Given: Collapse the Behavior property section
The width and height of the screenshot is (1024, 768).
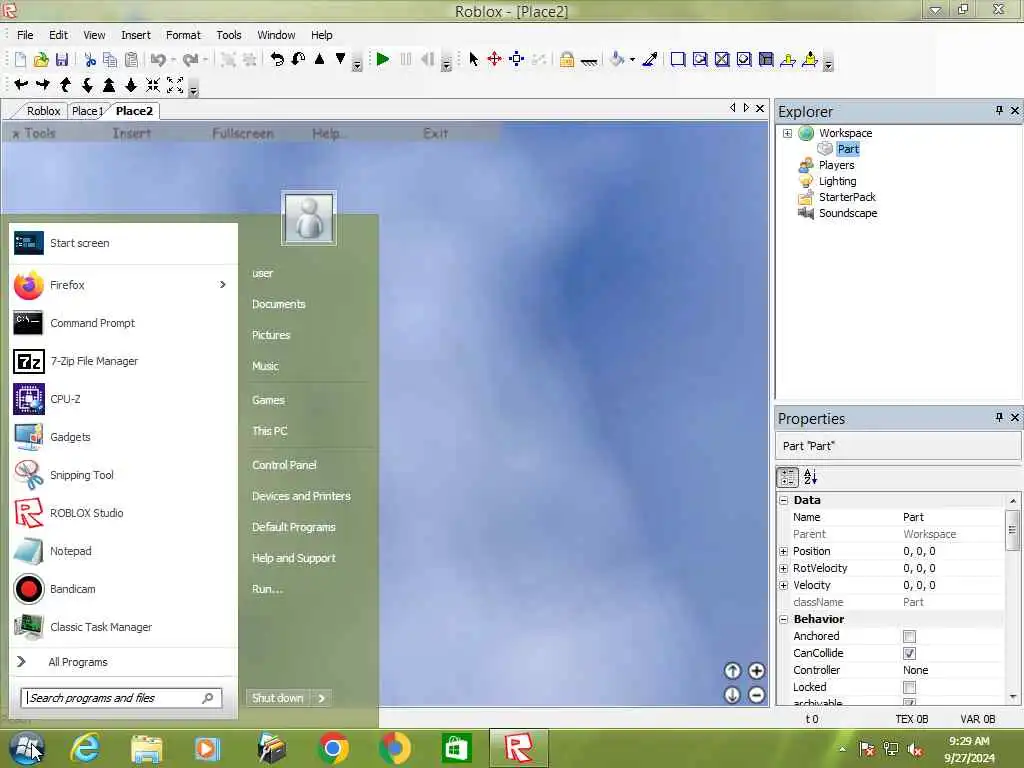Looking at the screenshot, I should [x=784, y=619].
